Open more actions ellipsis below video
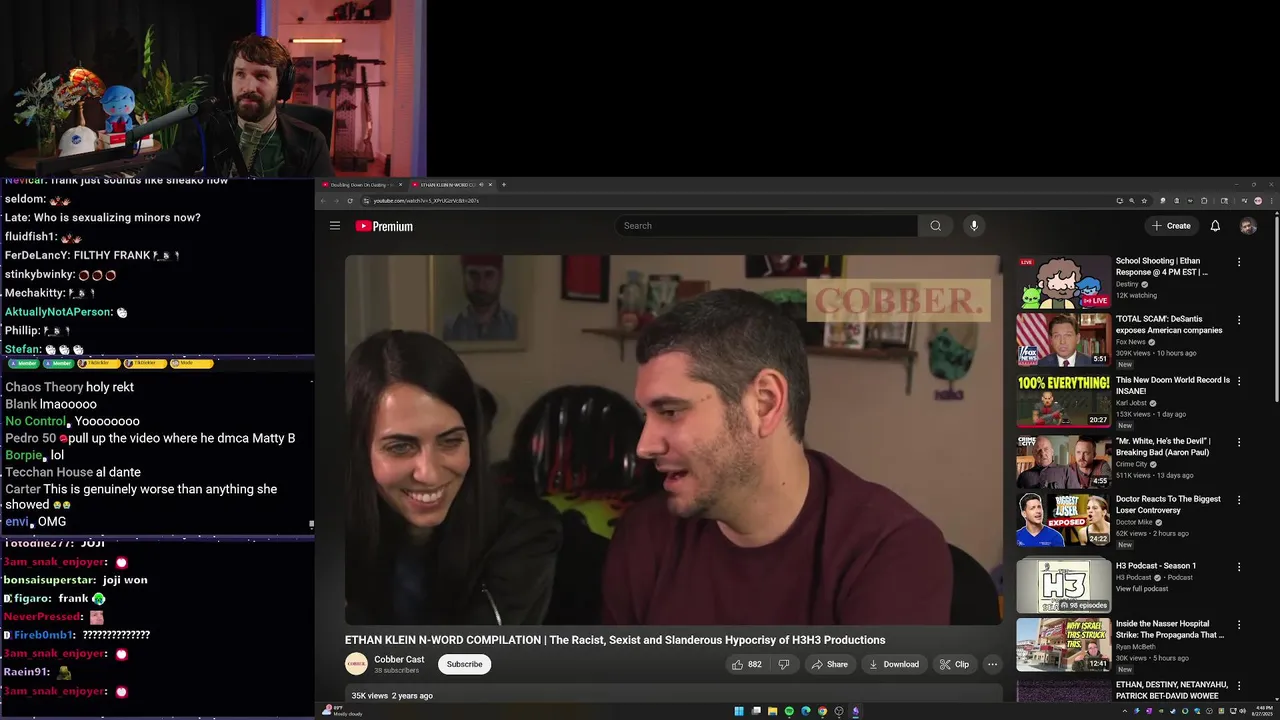1280x720 pixels. click(x=992, y=664)
